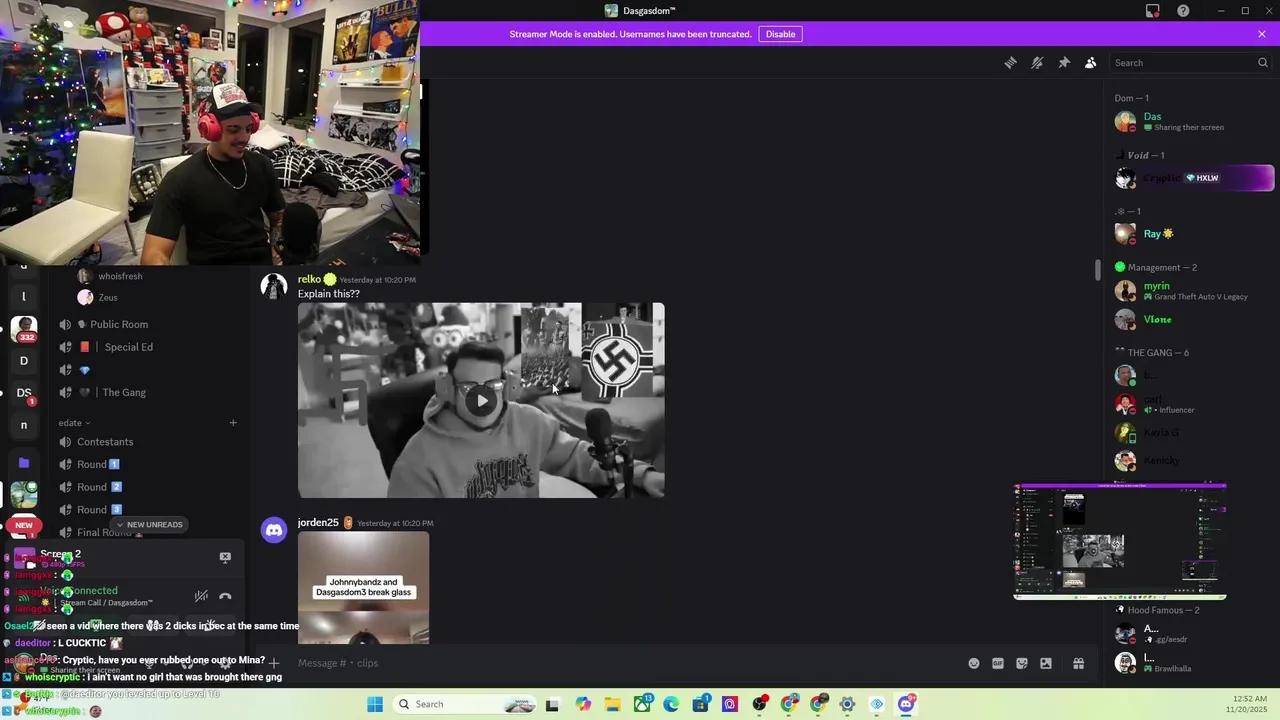Image resolution: width=1280 pixels, height=720 pixels.
Task: Open Microsoft Edge from the taskbar
Action: (x=671, y=704)
